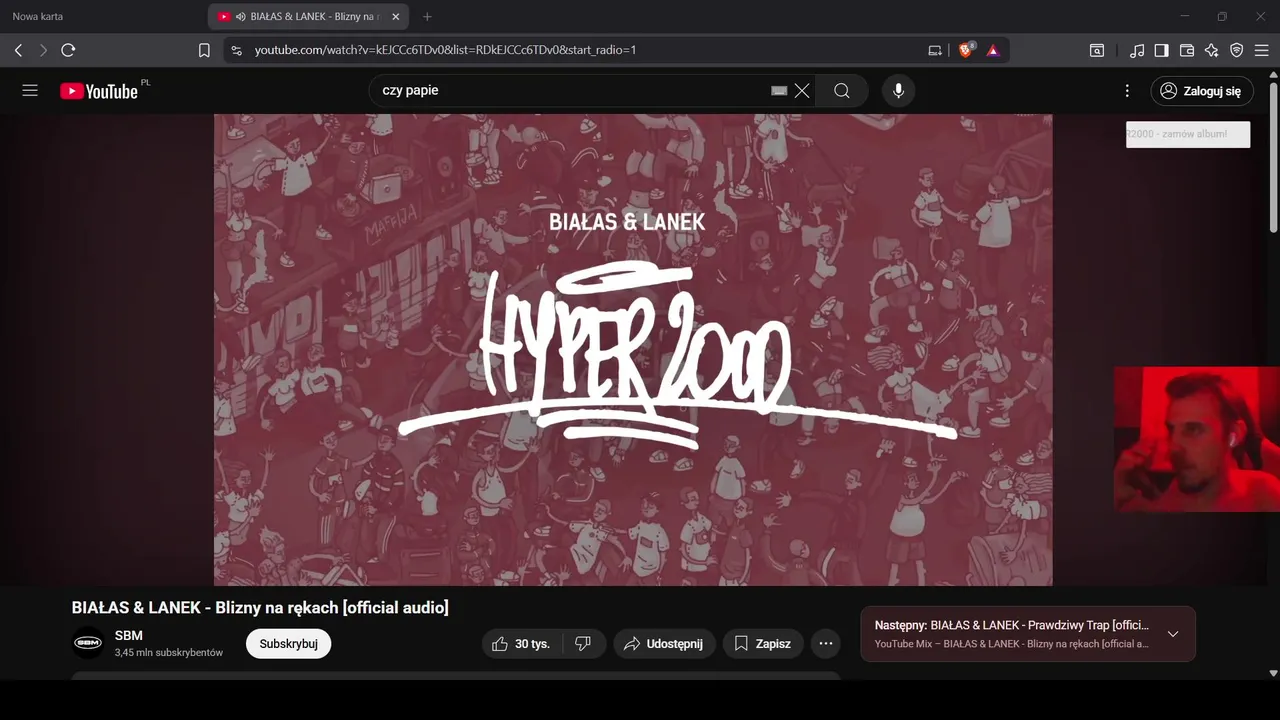Click '3,45 mln subskrybentów' text
The height and width of the screenshot is (720, 1280).
coord(169,652)
